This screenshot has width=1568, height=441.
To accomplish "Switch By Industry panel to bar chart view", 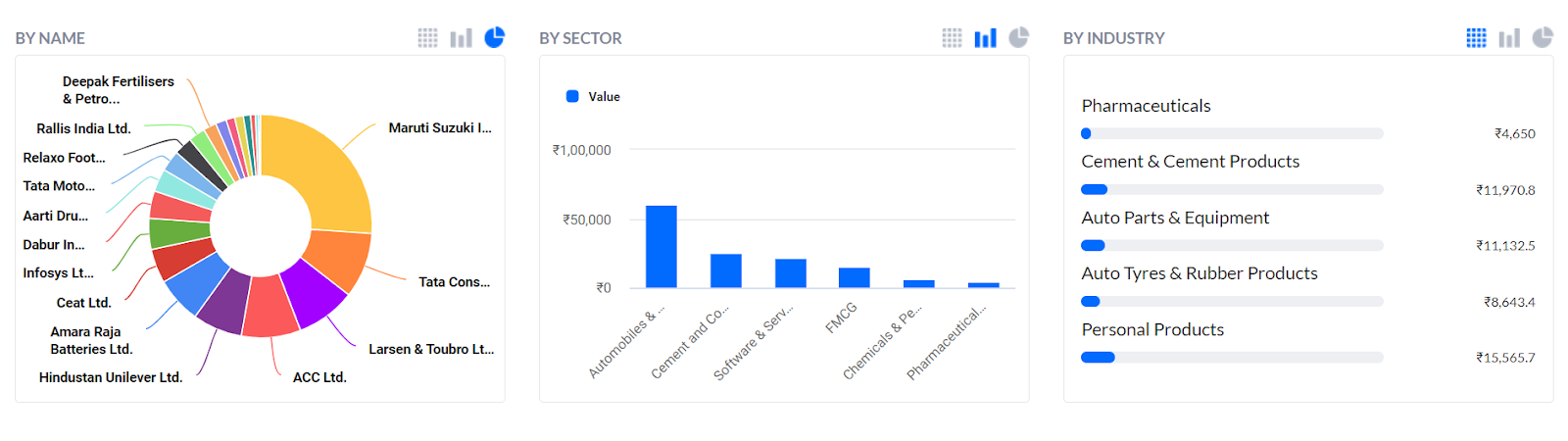I will [1509, 38].
